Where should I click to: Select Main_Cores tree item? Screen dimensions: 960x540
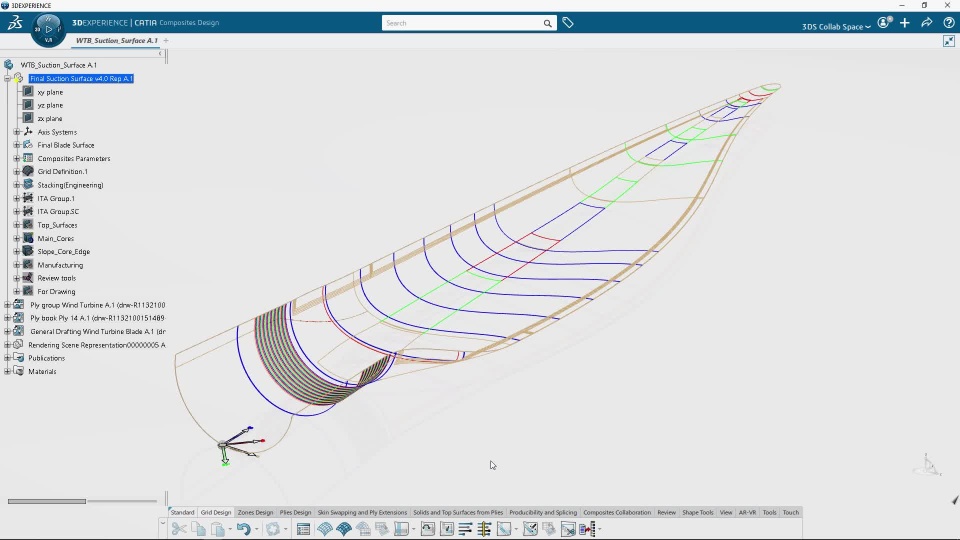click(56, 238)
